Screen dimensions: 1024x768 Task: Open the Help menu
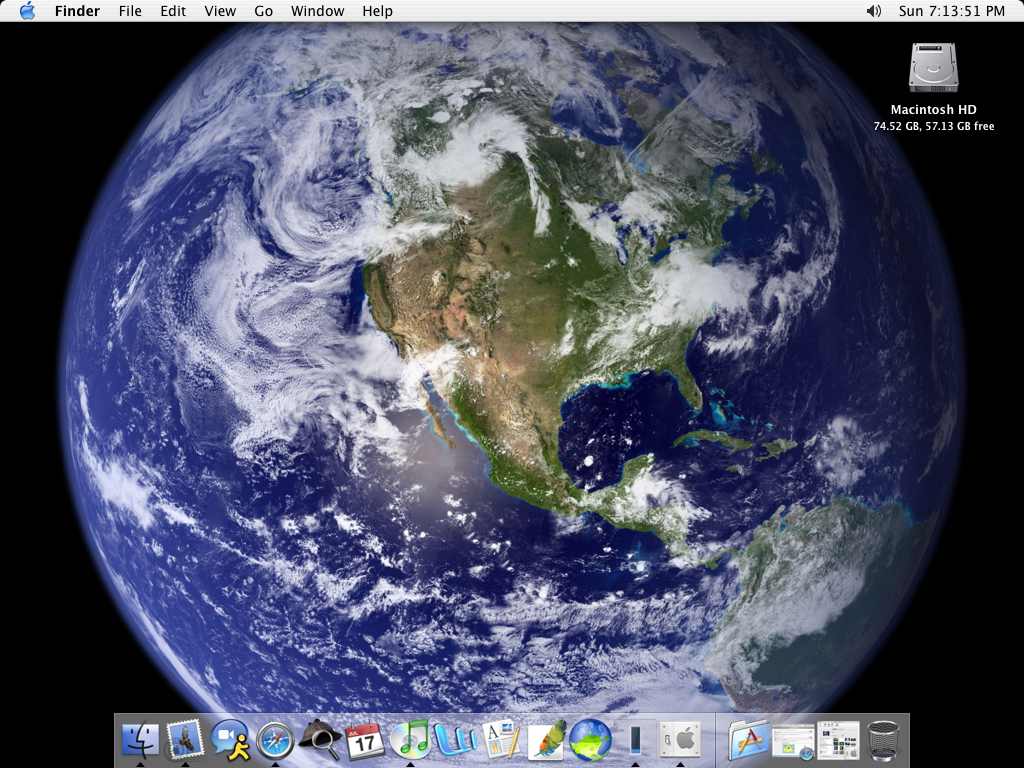click(x=377, y=11)
